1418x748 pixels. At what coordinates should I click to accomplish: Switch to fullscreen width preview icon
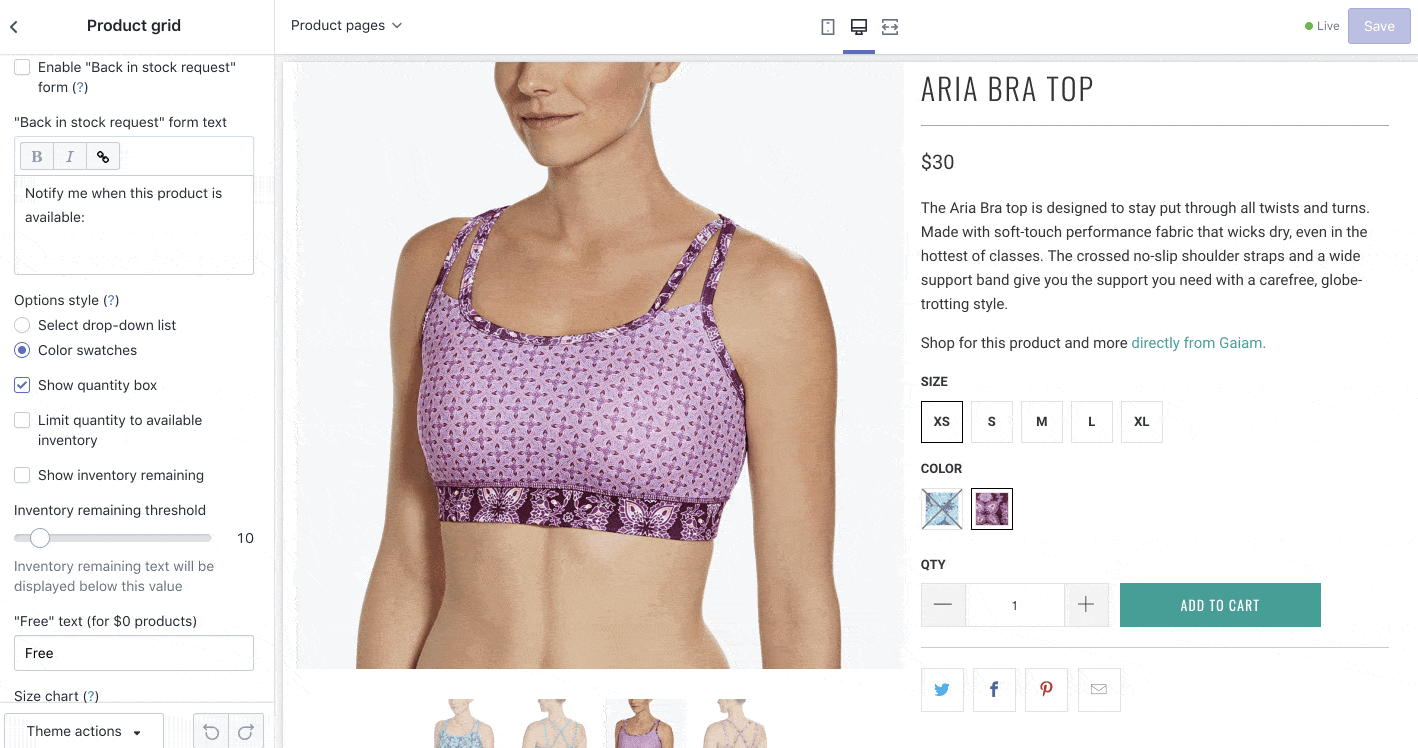coord(890,27)
